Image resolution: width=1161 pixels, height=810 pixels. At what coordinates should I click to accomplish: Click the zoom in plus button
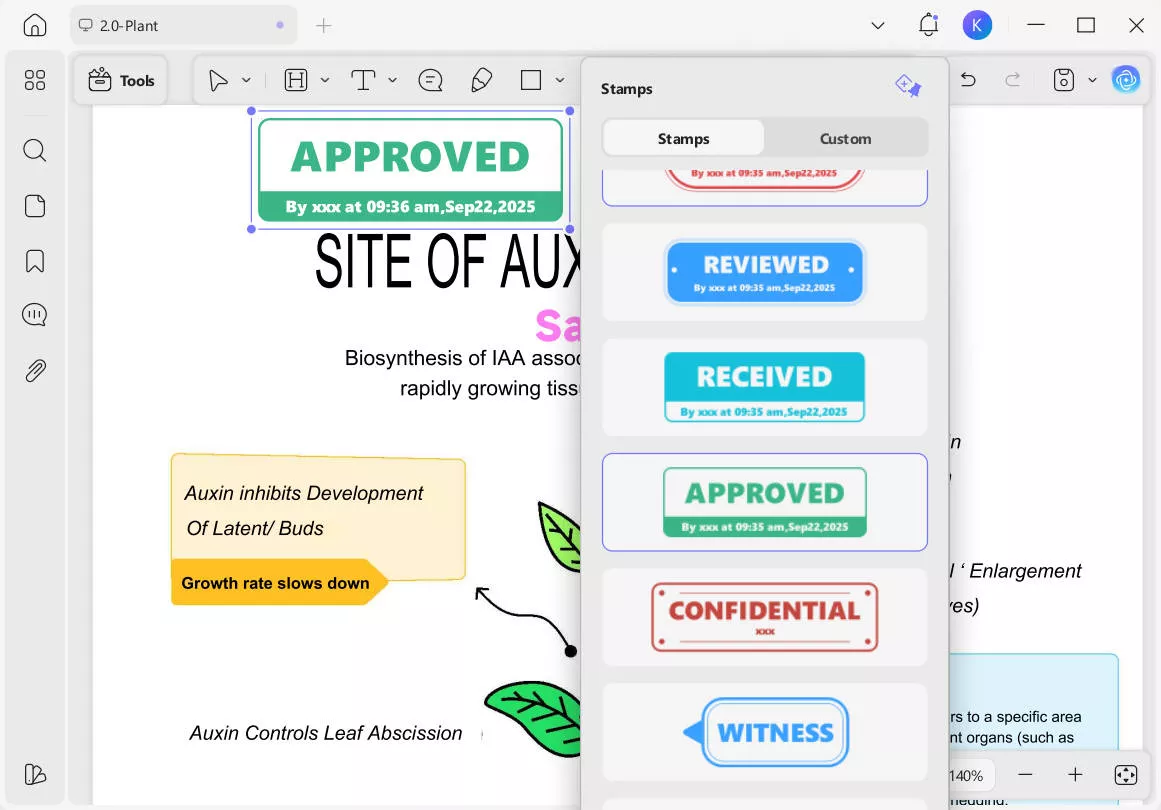point(1075,775)
